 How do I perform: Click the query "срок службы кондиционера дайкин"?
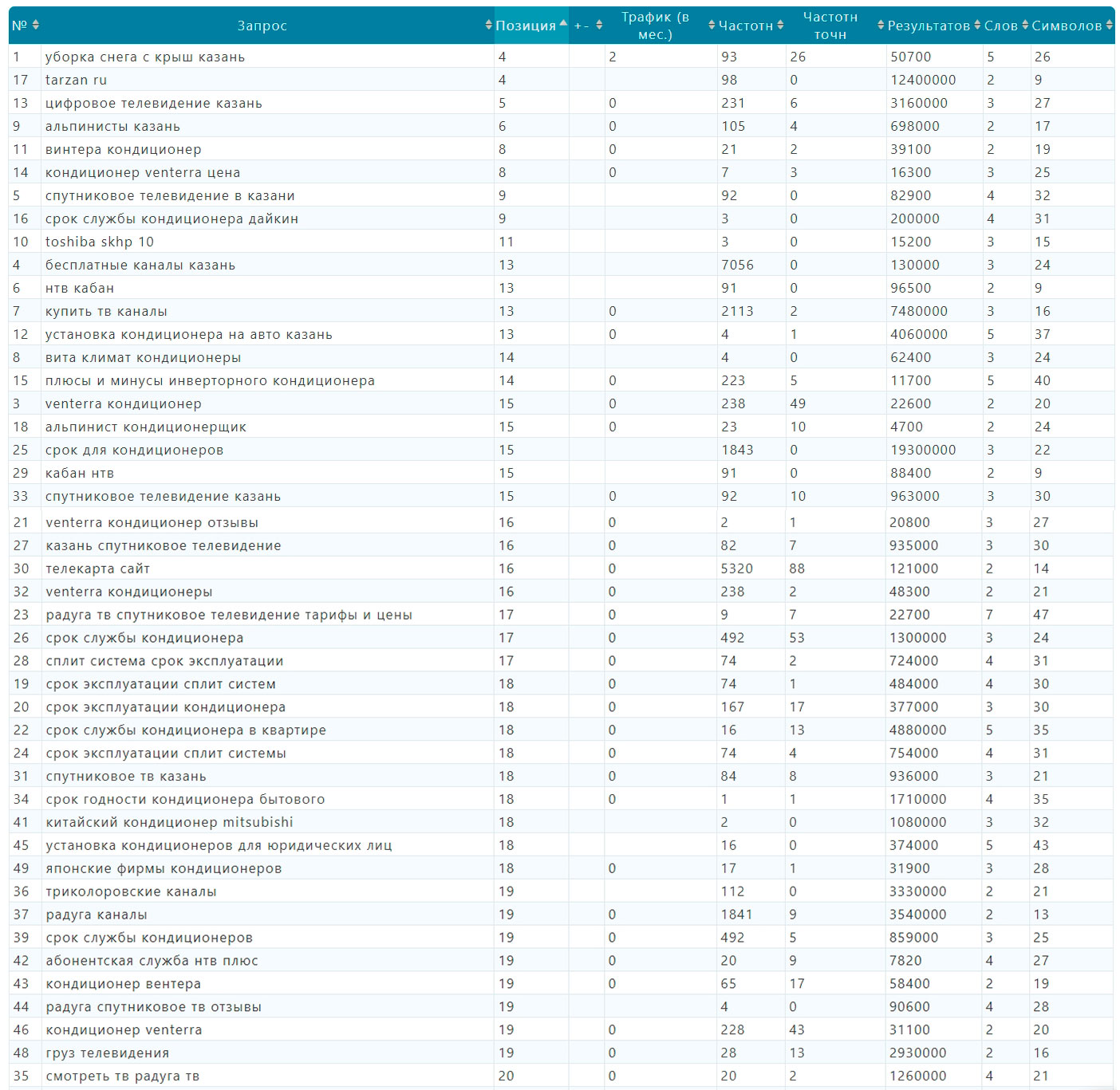(x=172, y=218)
